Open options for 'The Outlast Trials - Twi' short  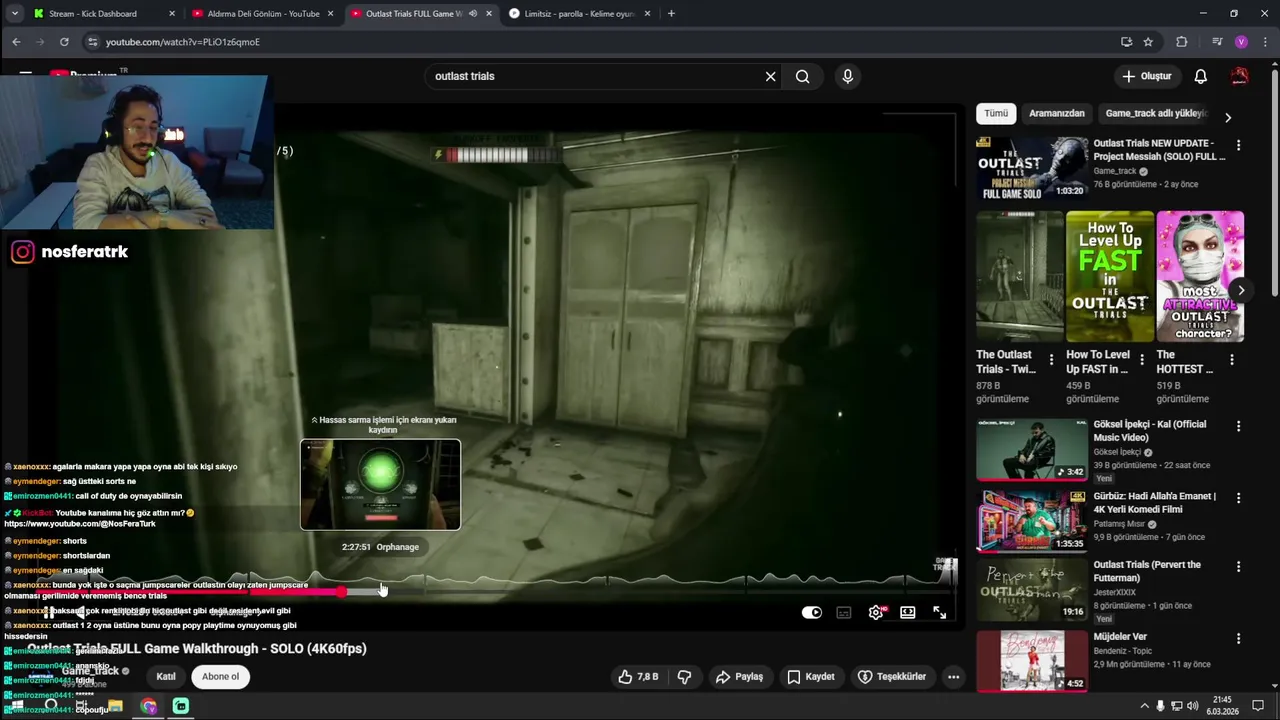click(1051, 360)
